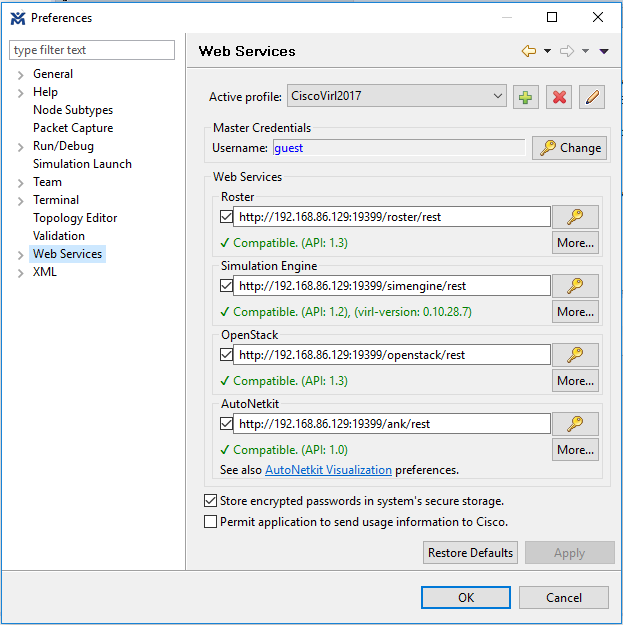Screen dimensions: 623x625
Task: Click the Simulation Engine key credentials icon
Action: pyautogui.click(x=575, y=286)
